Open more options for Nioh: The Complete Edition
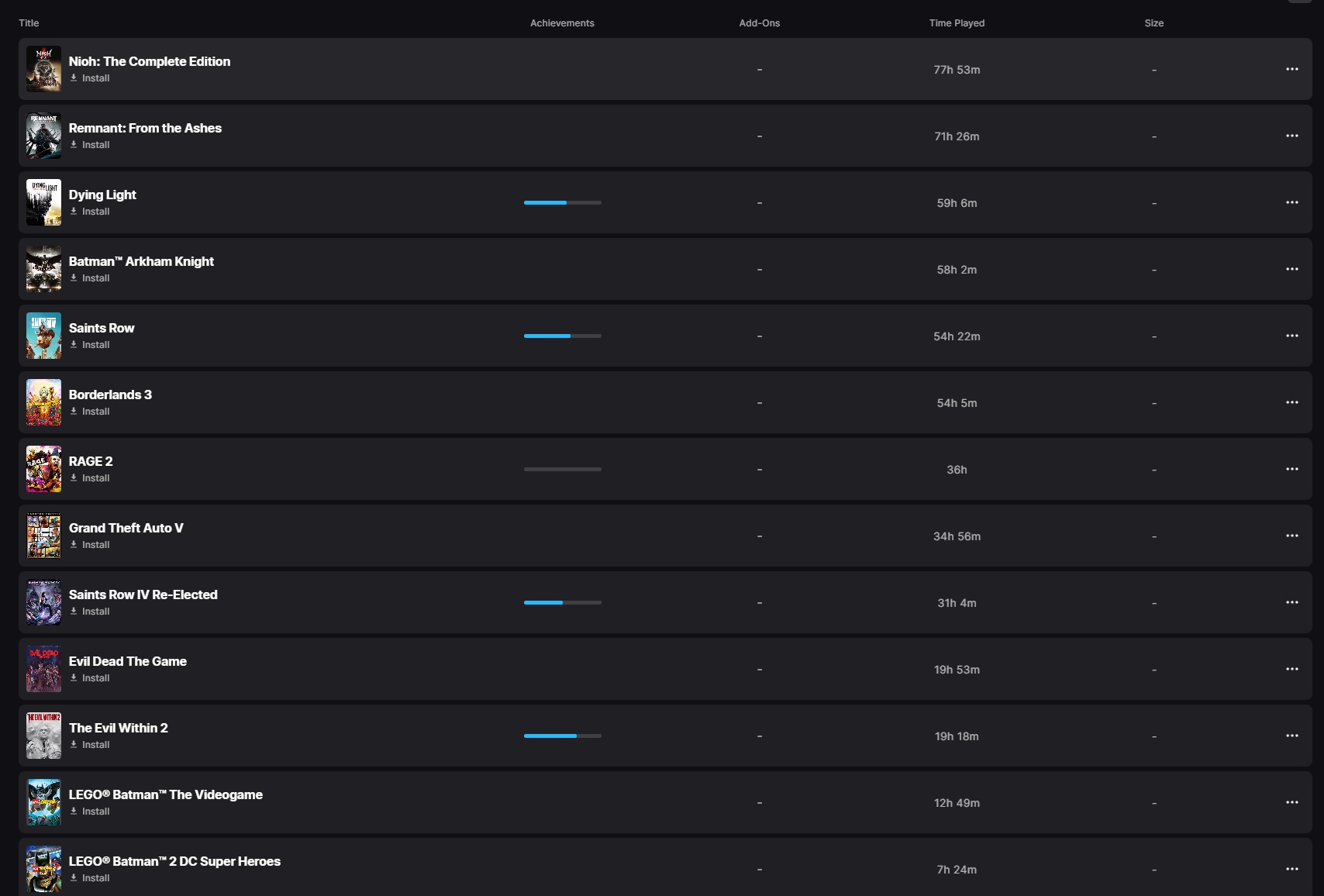The height and width of the screenshot is (896, 1324). 1291,69
